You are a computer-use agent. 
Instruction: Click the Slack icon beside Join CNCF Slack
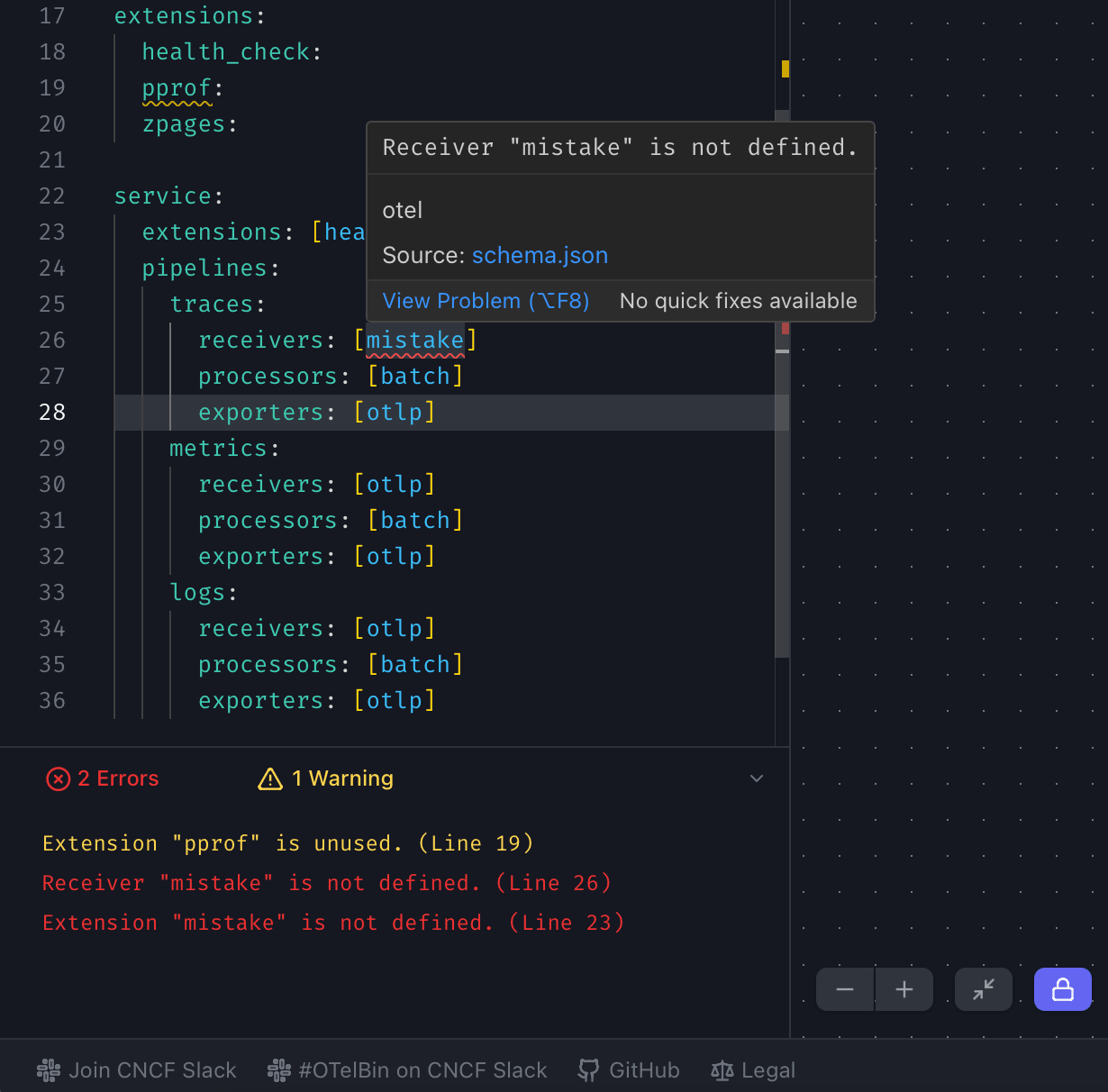point(49,1070)
